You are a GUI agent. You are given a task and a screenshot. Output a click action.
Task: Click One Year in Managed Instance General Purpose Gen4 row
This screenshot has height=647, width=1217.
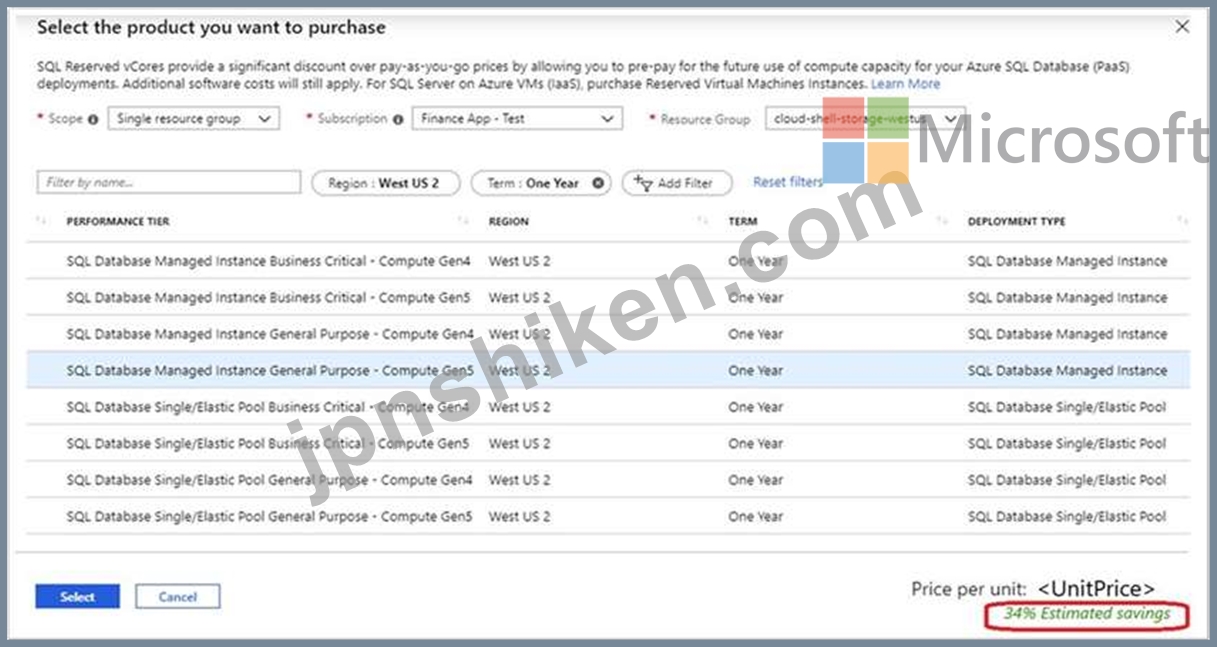756,334
